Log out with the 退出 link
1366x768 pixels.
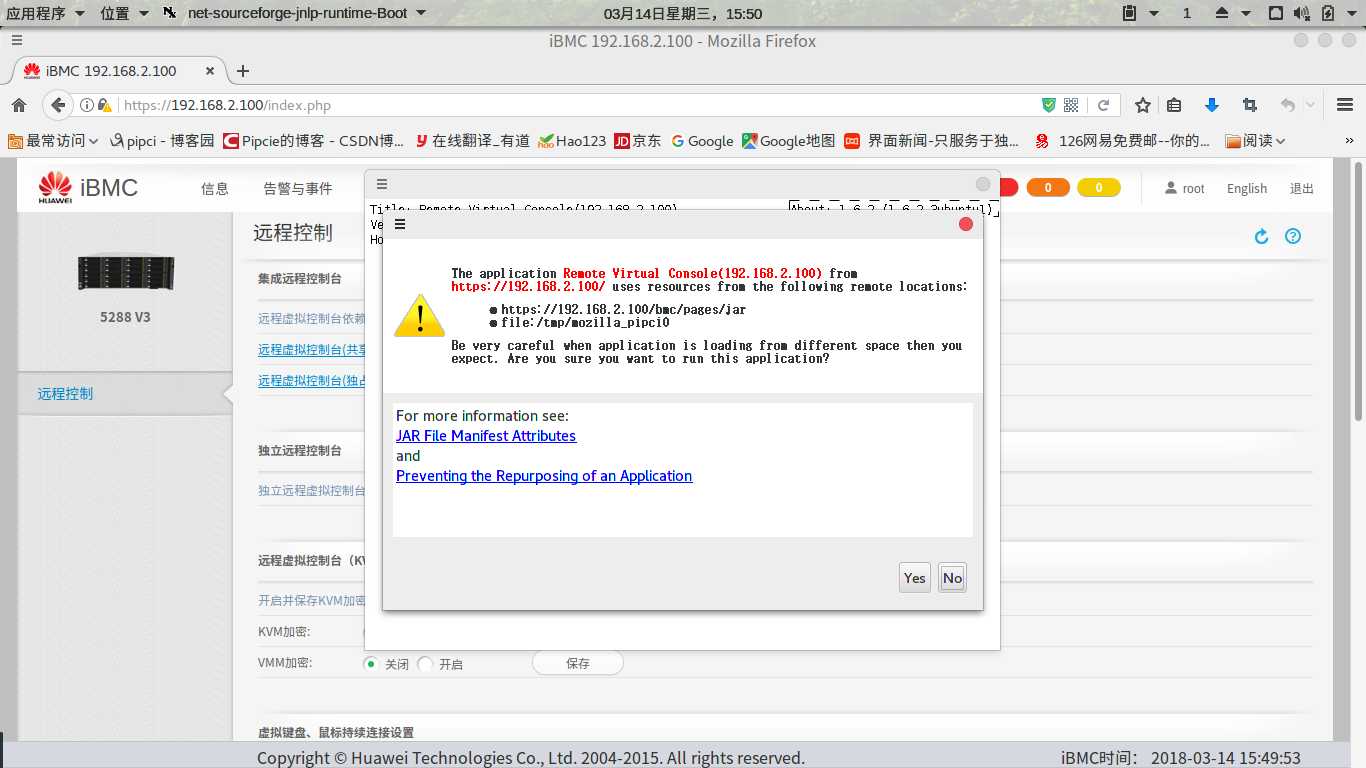pyautogui.click(x=1302, y=188)
